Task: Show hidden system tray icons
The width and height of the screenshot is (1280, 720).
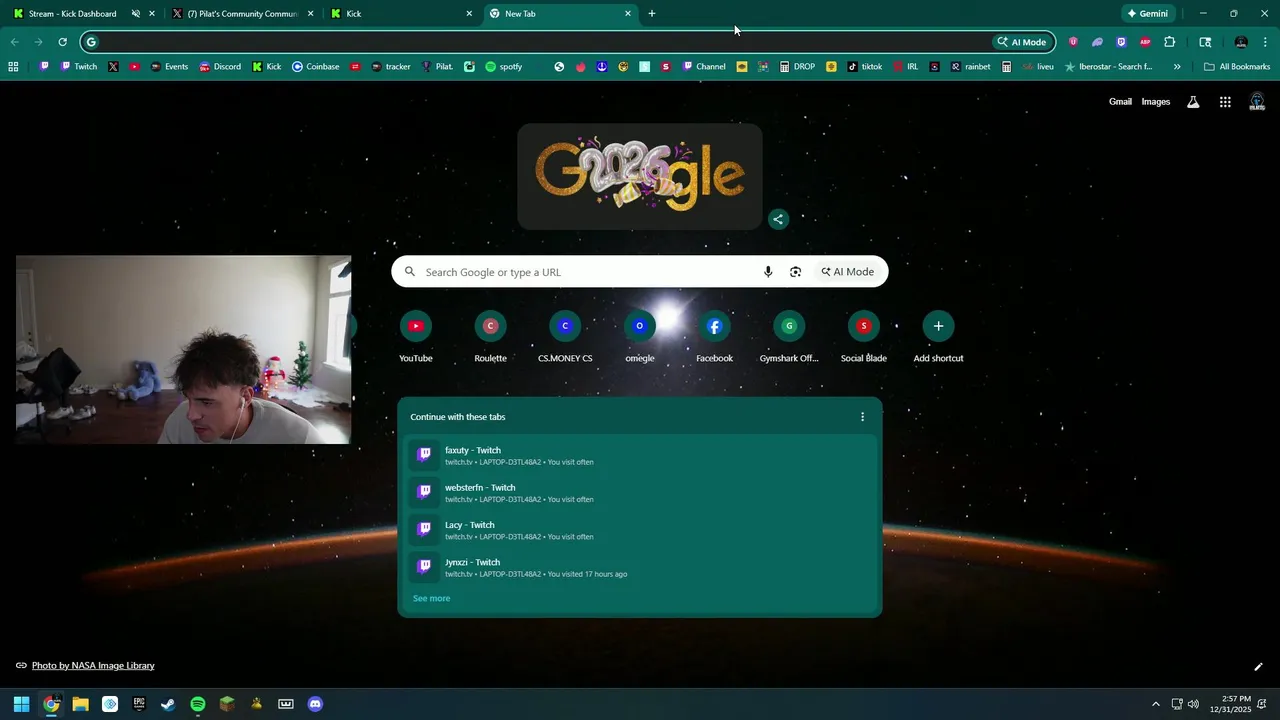Action: coord(1156,704)
